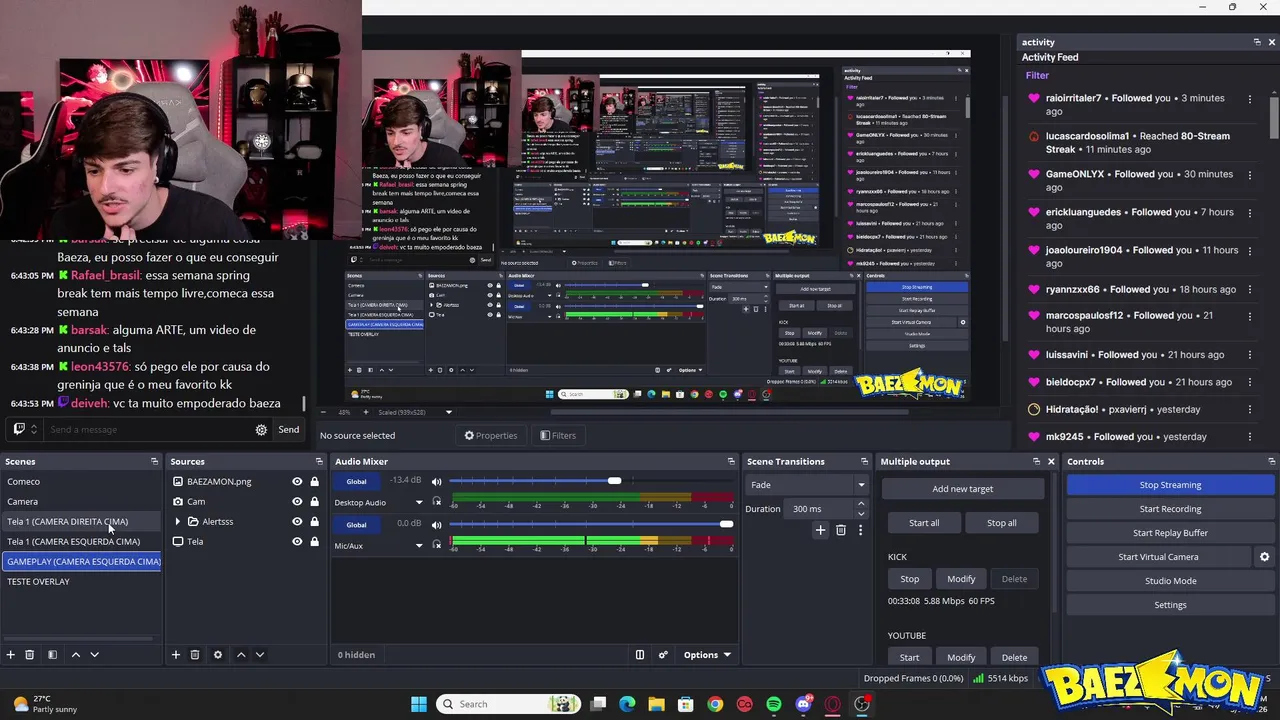Open three-dot menu for raioirritaler7 follow
Screen dimensions: 1280x720
[x=1249, y=98]
